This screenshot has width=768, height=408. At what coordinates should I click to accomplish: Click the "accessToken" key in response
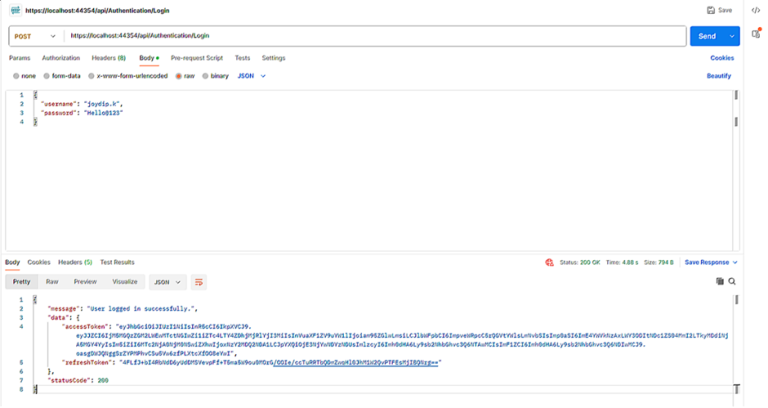[85, 327]
